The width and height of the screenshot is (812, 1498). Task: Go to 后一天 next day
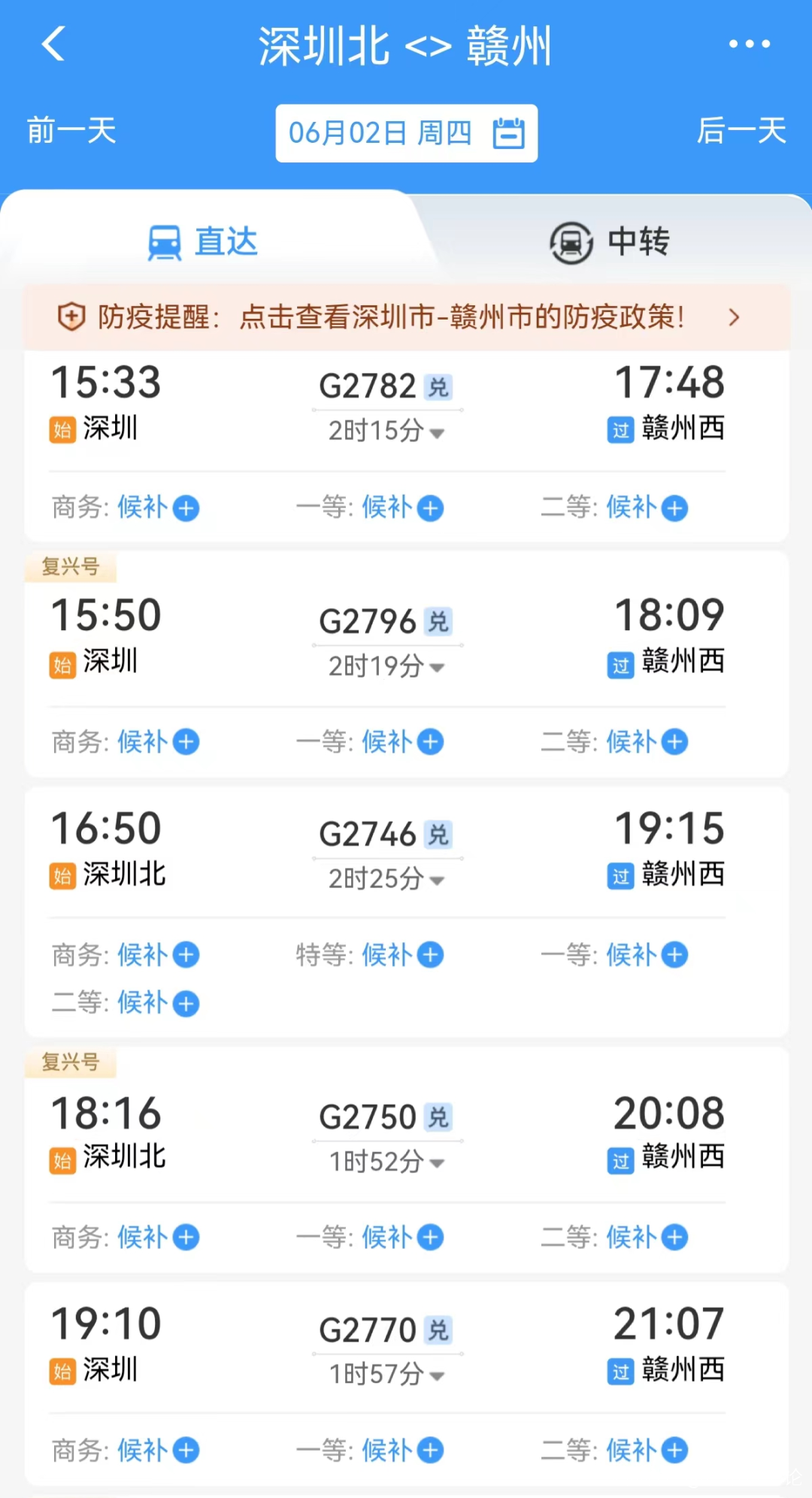click(x=741, y=131)
